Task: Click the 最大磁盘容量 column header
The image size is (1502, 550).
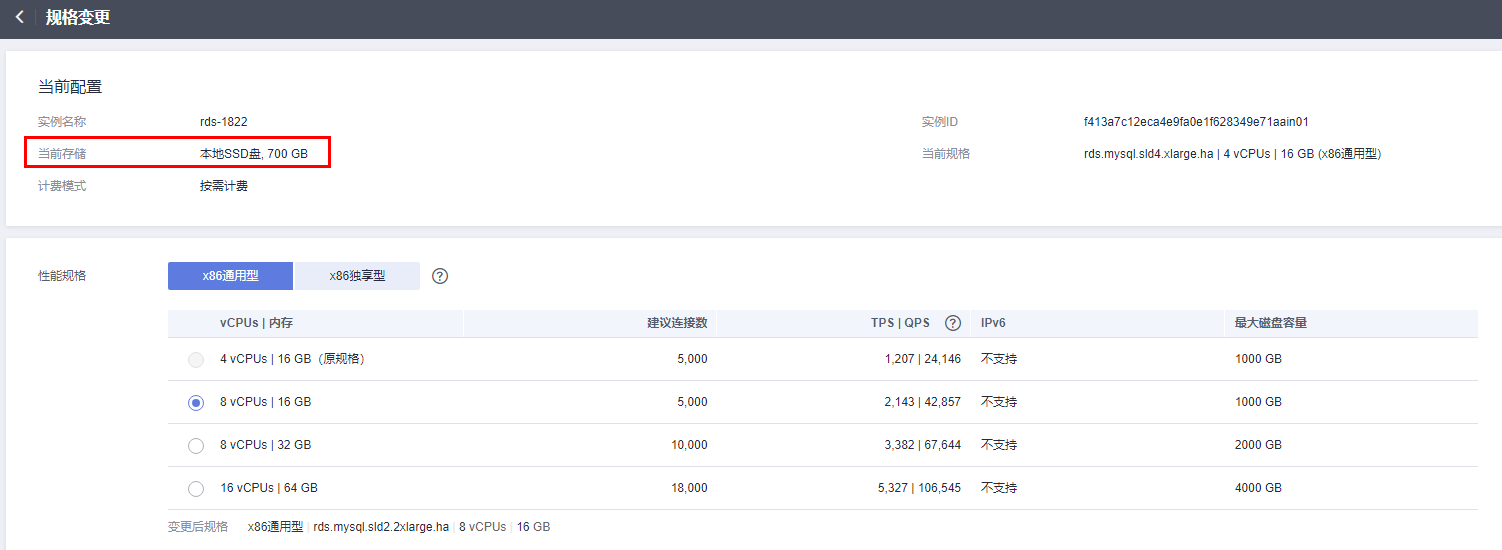Action: 1271,323
